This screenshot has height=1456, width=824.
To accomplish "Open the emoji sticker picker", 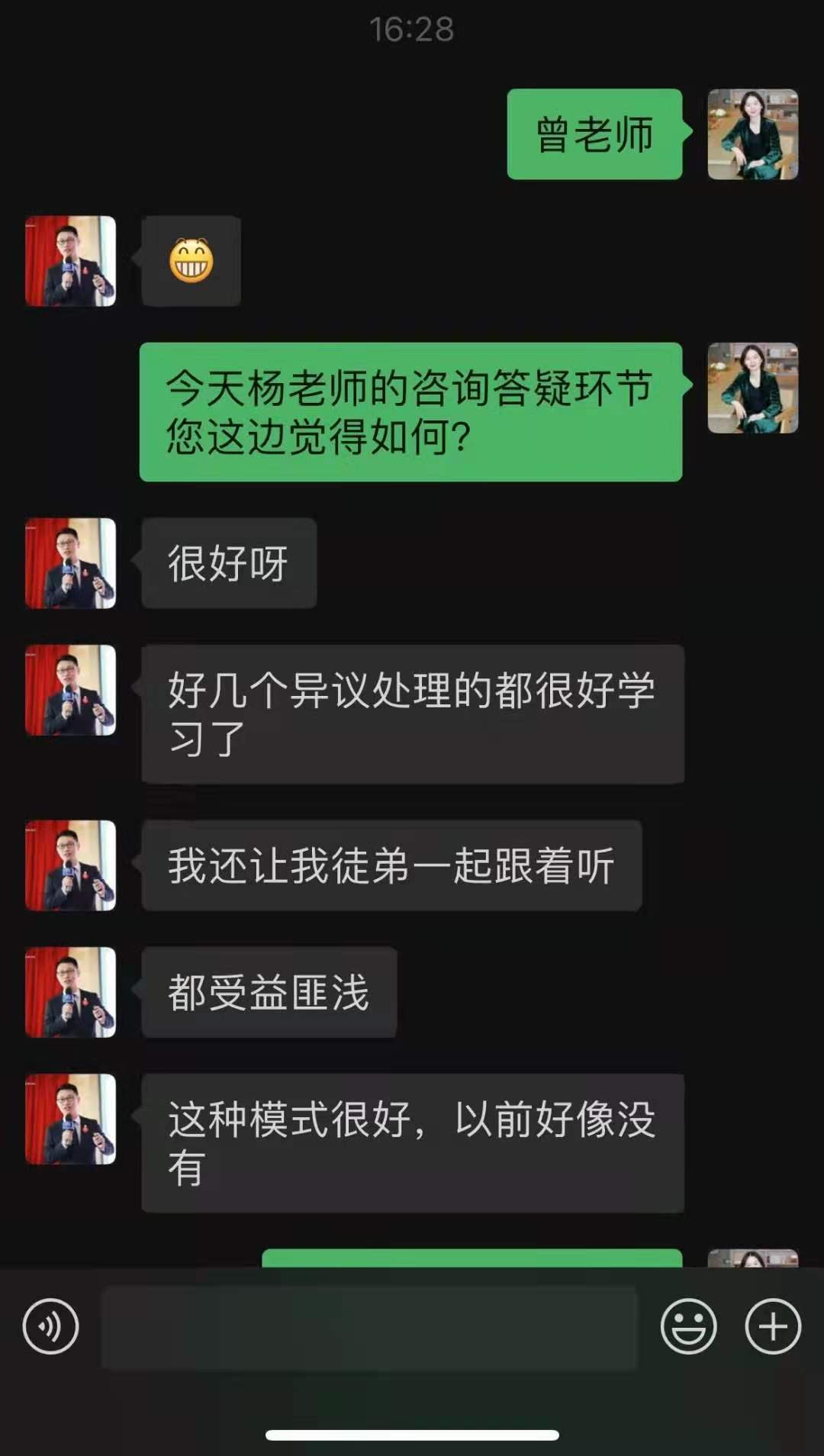I will coord(688,1326).
